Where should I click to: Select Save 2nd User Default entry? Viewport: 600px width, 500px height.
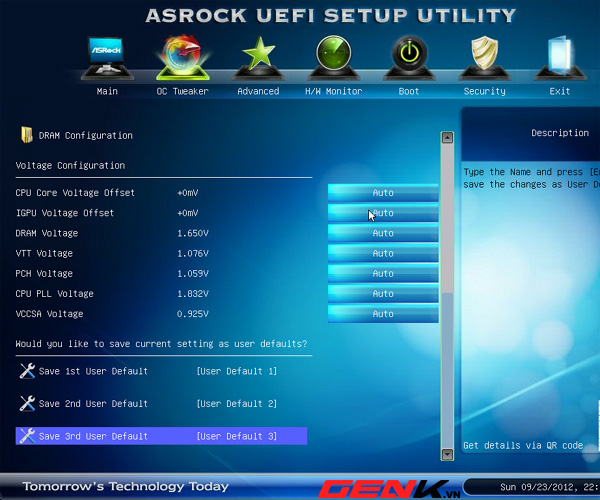point(93,404)
